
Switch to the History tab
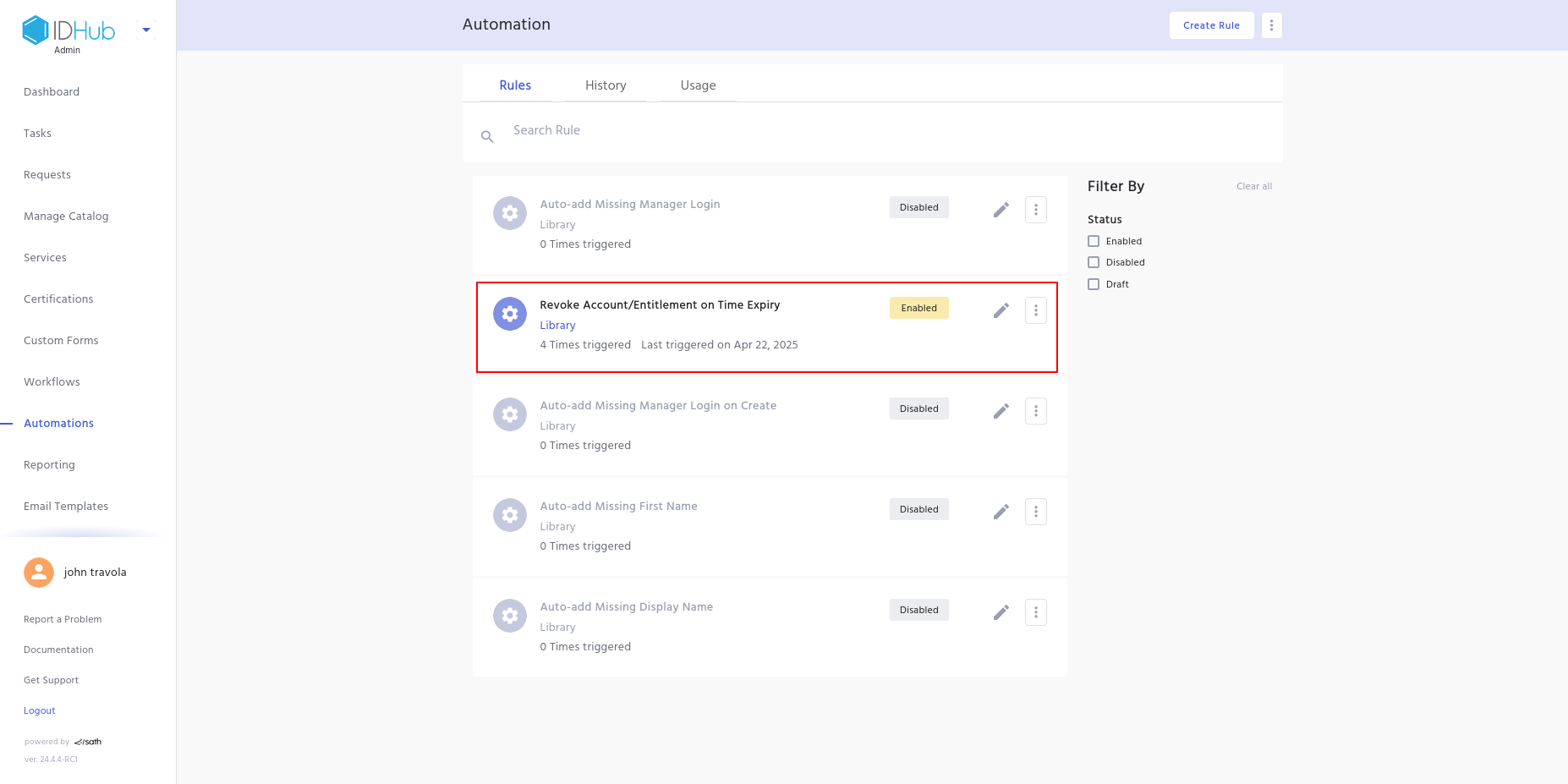(x=606, y=85)
